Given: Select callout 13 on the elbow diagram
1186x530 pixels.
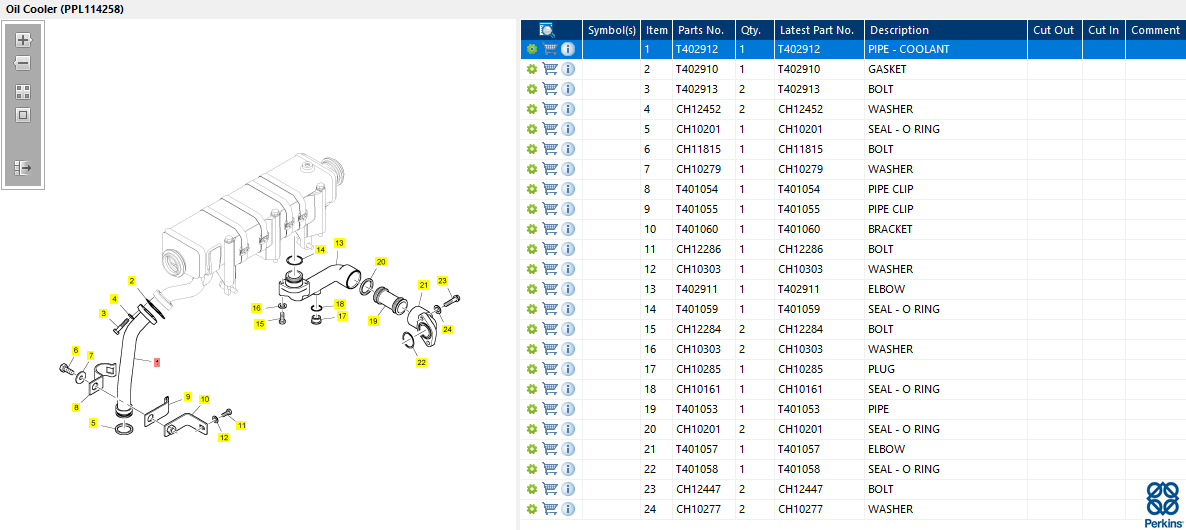Looking at the screenshot, I should pos(340,243).
